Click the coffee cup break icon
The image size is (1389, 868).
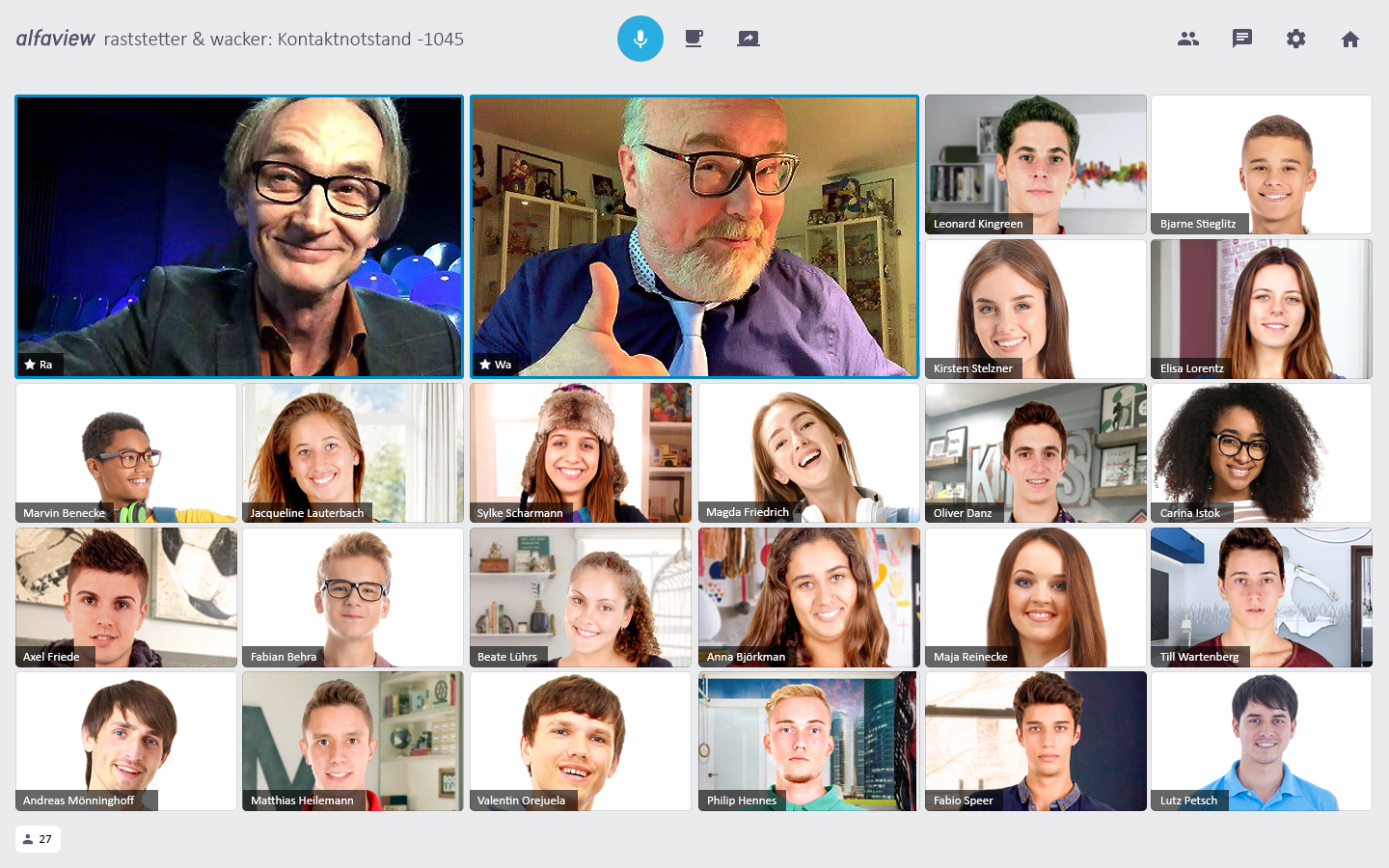(694, 39)
